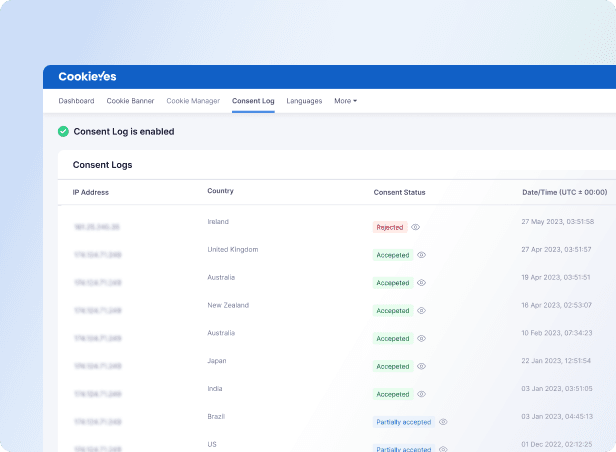Click the Rejected status badge

pos(390,227)
